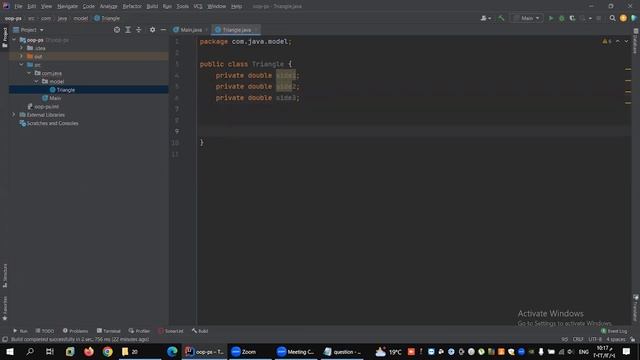Open the SonarLint tool window
Viewport: 640px width, 360px height.
click(171, 331)
